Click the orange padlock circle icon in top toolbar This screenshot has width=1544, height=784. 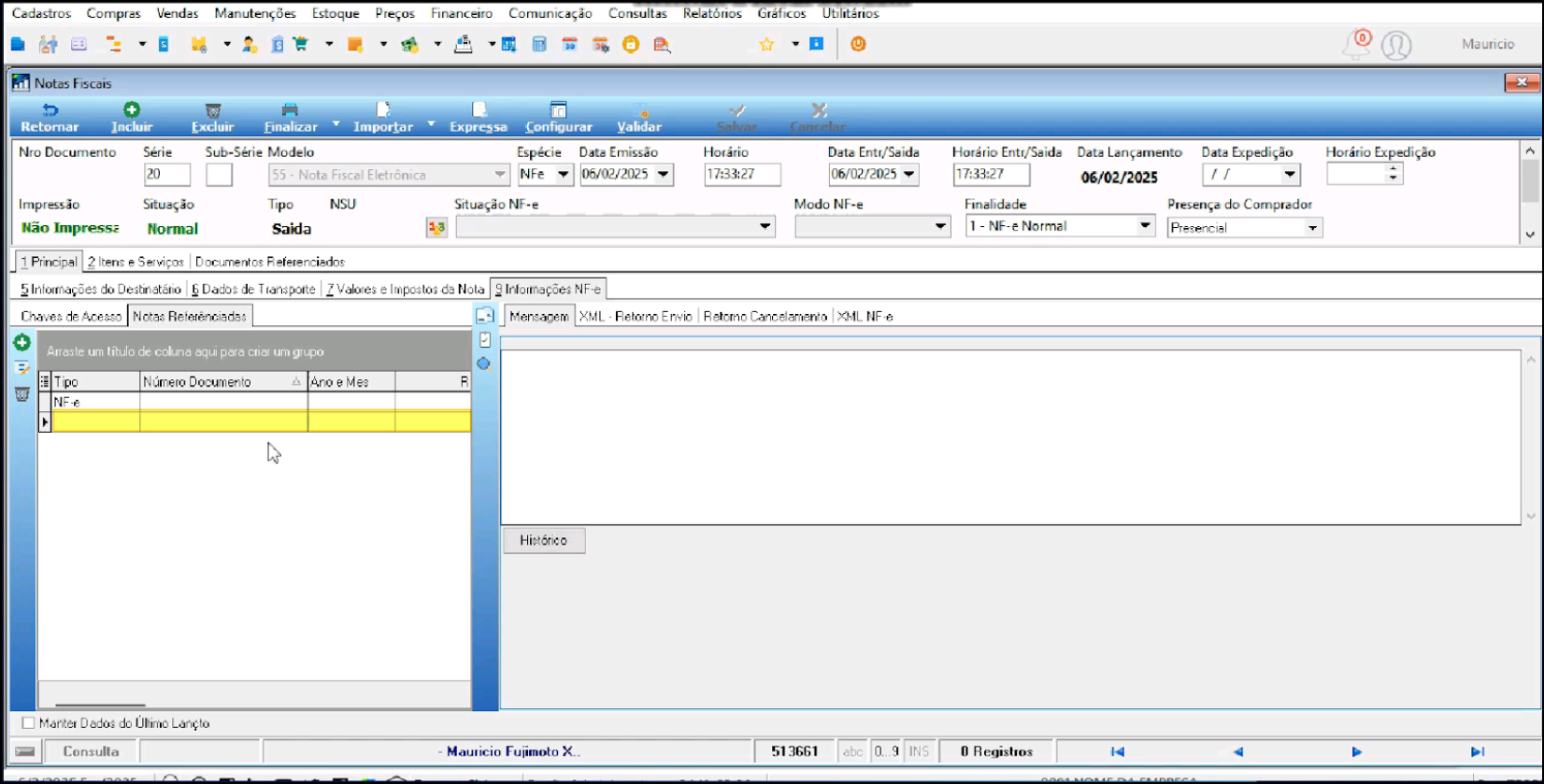point(631,44)
